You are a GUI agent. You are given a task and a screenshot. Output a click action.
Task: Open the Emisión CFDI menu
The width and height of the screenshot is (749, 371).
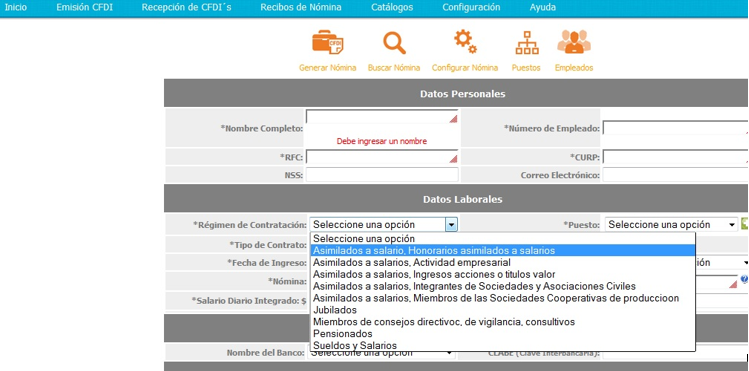[85, 8]
